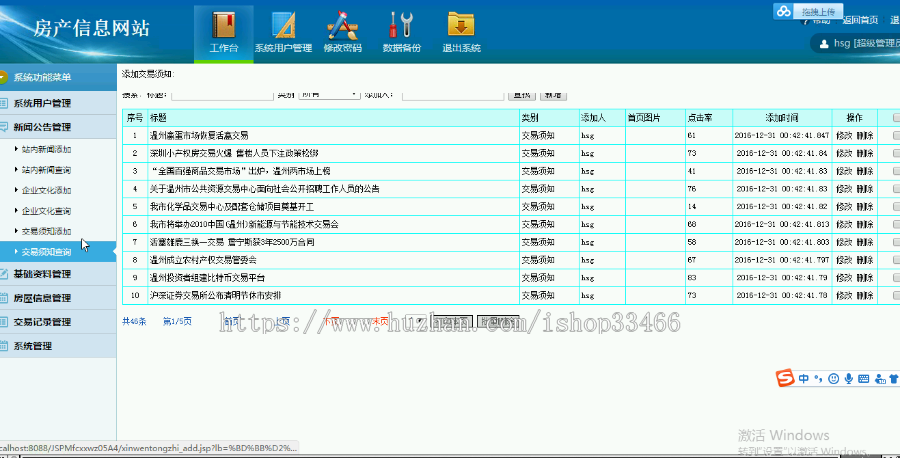
Task: Open 站内新闻添加 menu item
Action: [46, 149]
